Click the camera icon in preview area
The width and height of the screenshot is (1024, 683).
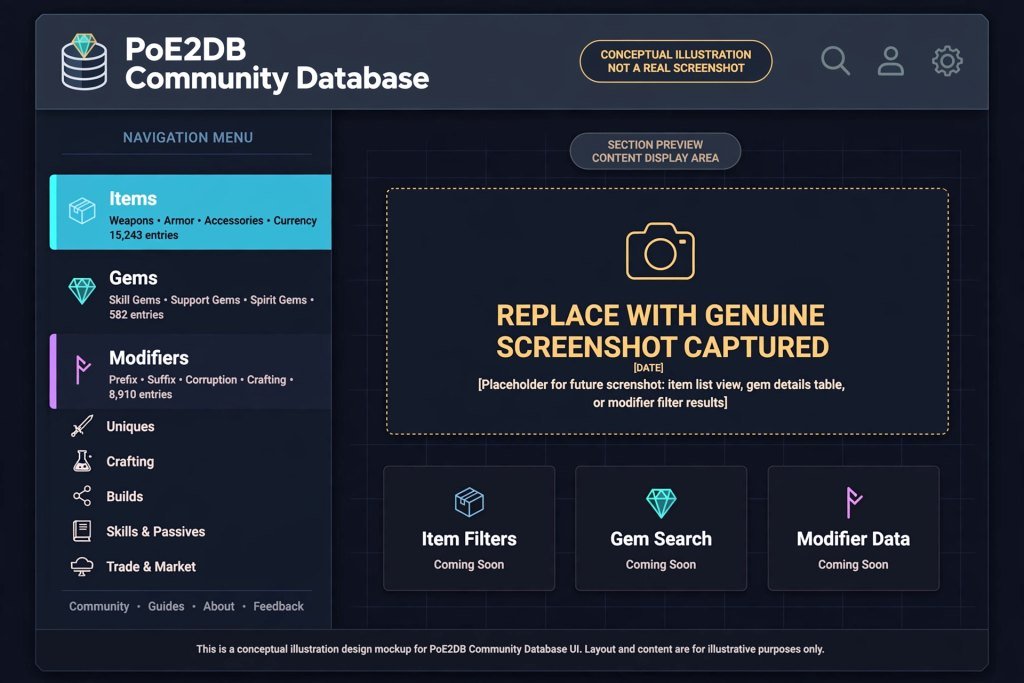click(660, 251)
